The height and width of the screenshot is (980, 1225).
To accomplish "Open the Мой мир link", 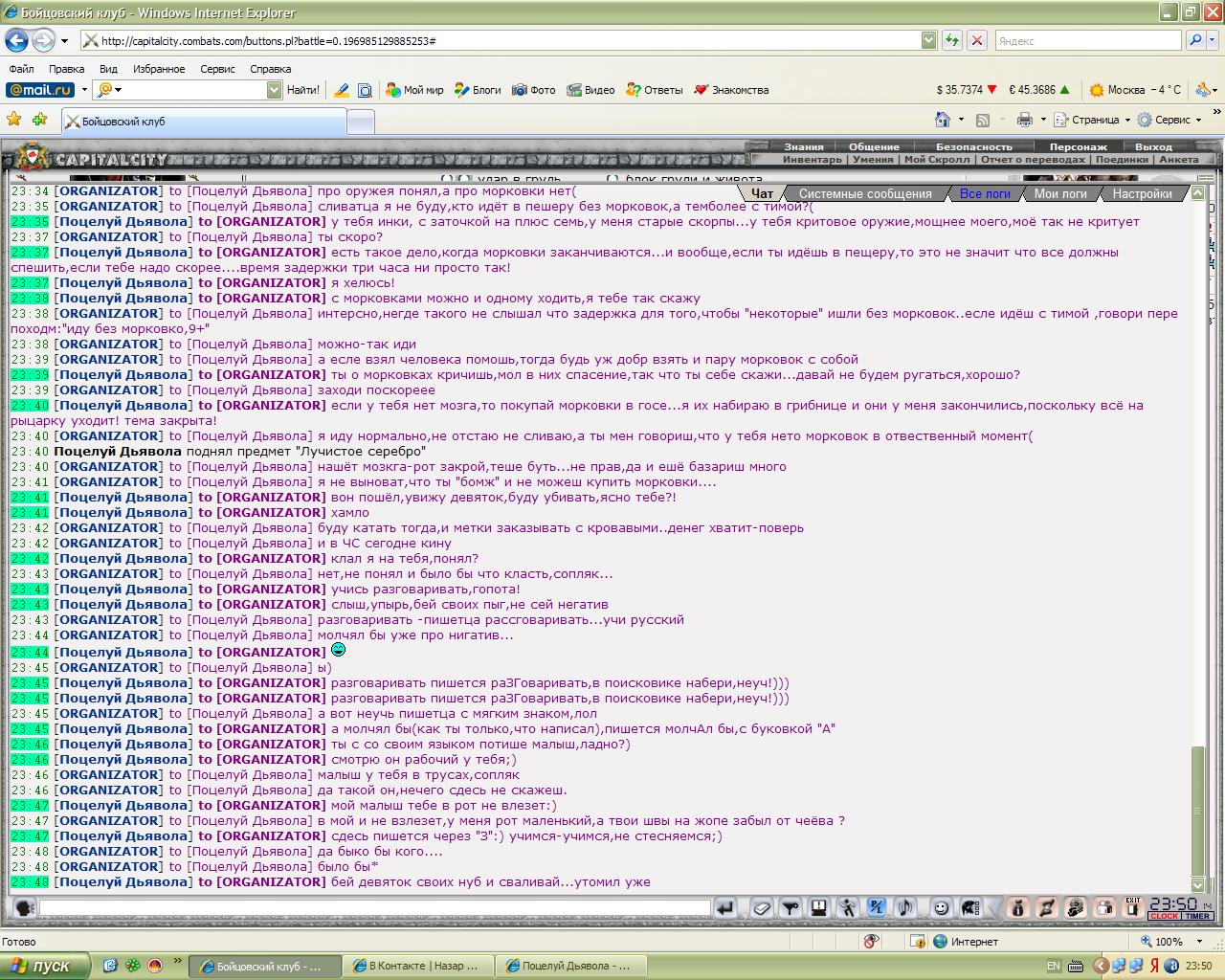I will pos(414,90).
